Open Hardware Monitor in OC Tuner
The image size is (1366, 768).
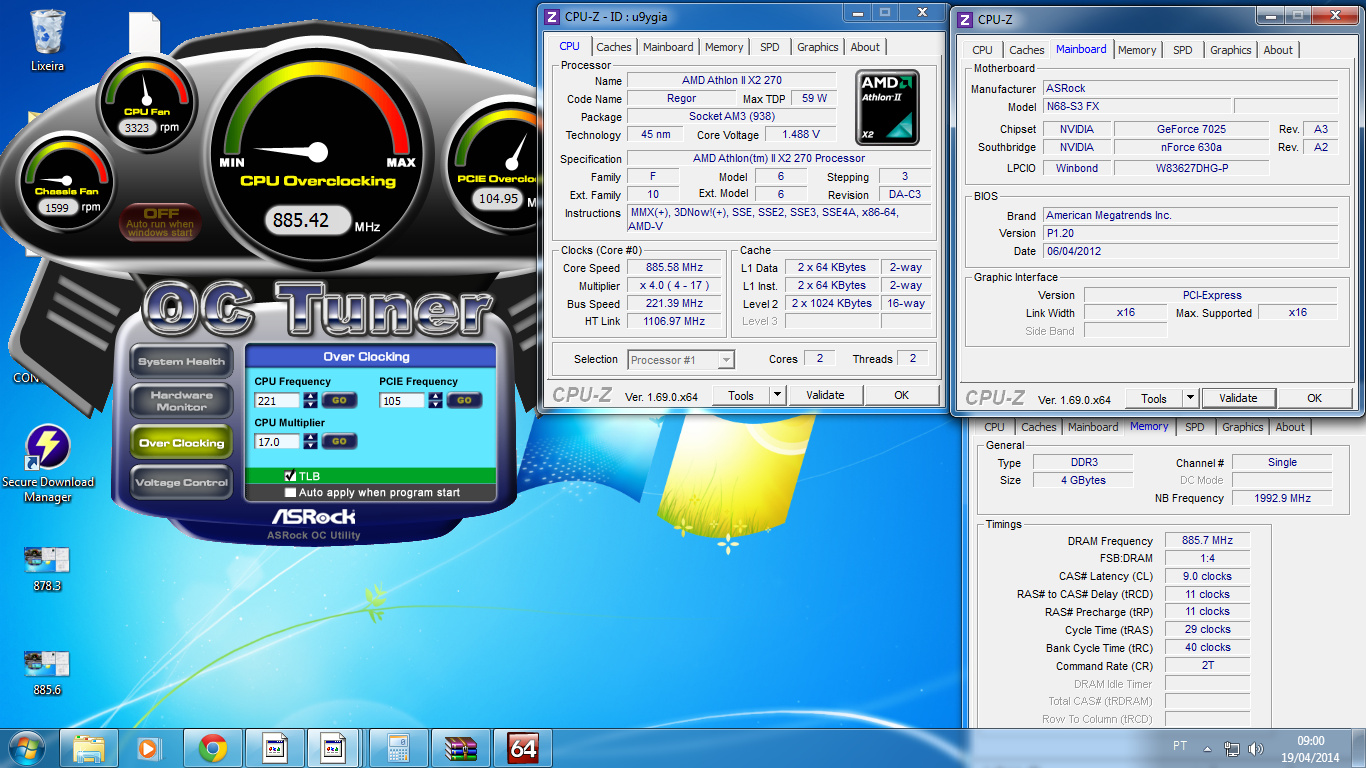tap(181, 401)
